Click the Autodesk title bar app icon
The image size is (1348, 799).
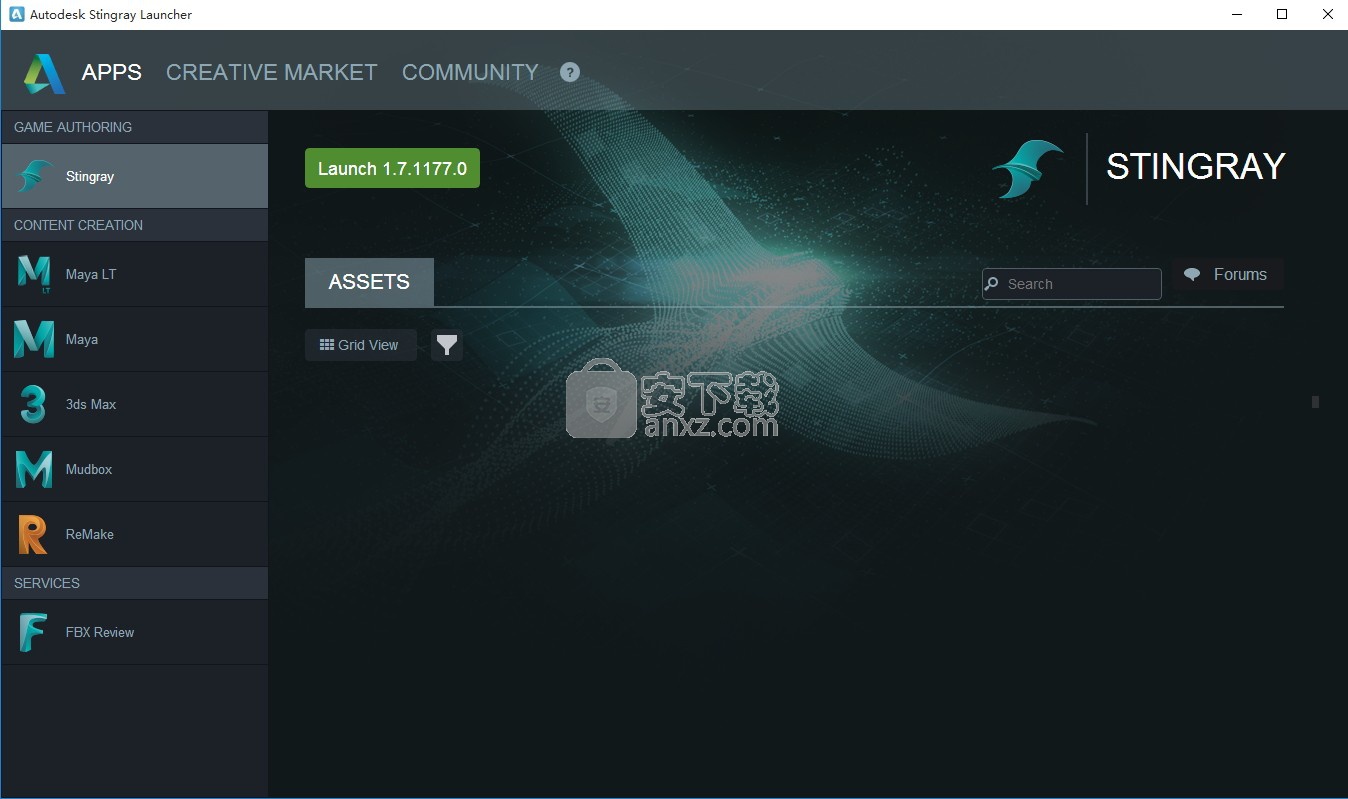tap(16, 14)
